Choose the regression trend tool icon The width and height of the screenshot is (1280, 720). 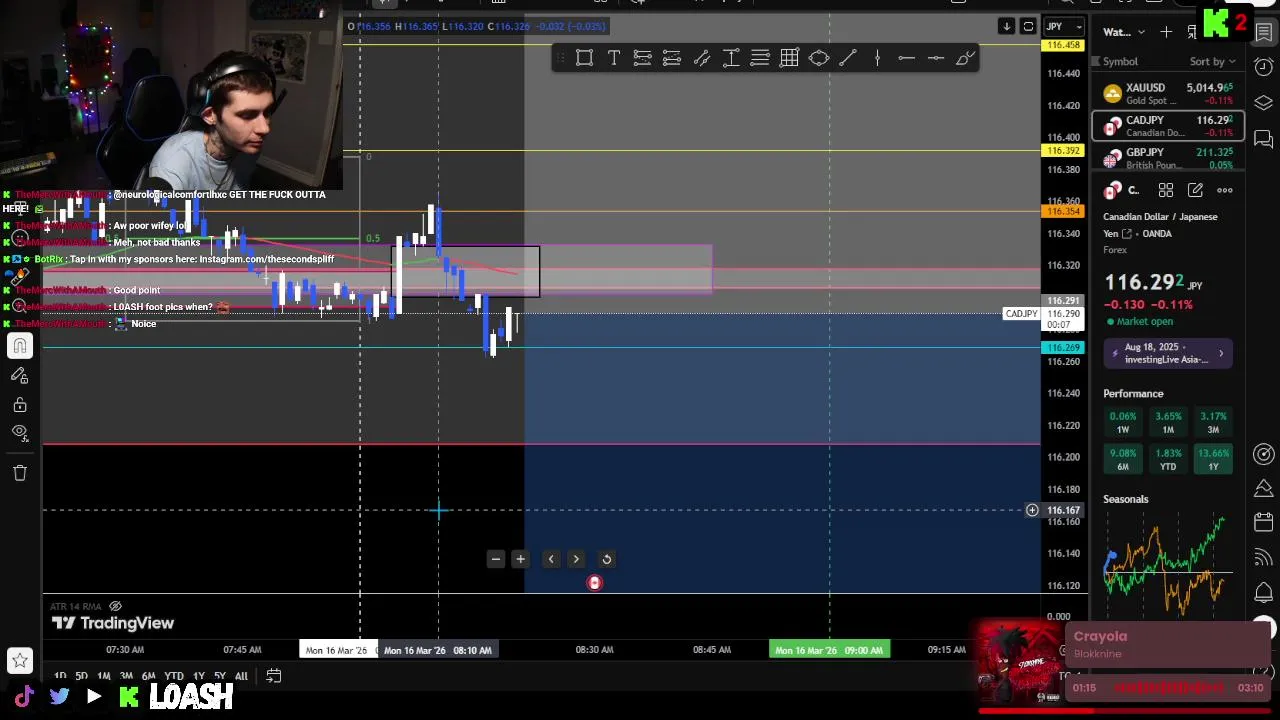click(701, 58)
